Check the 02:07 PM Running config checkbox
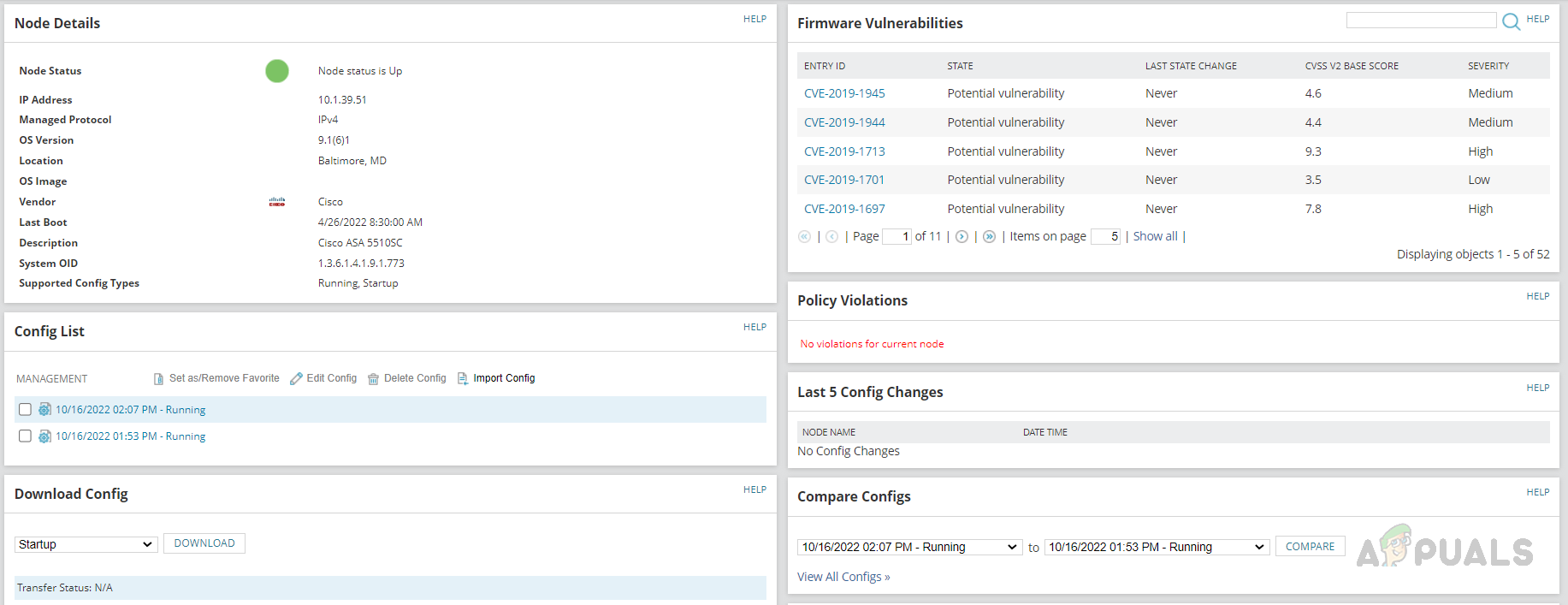The height and width of the screenshot is (605, 1568). (x=26, y=410)
